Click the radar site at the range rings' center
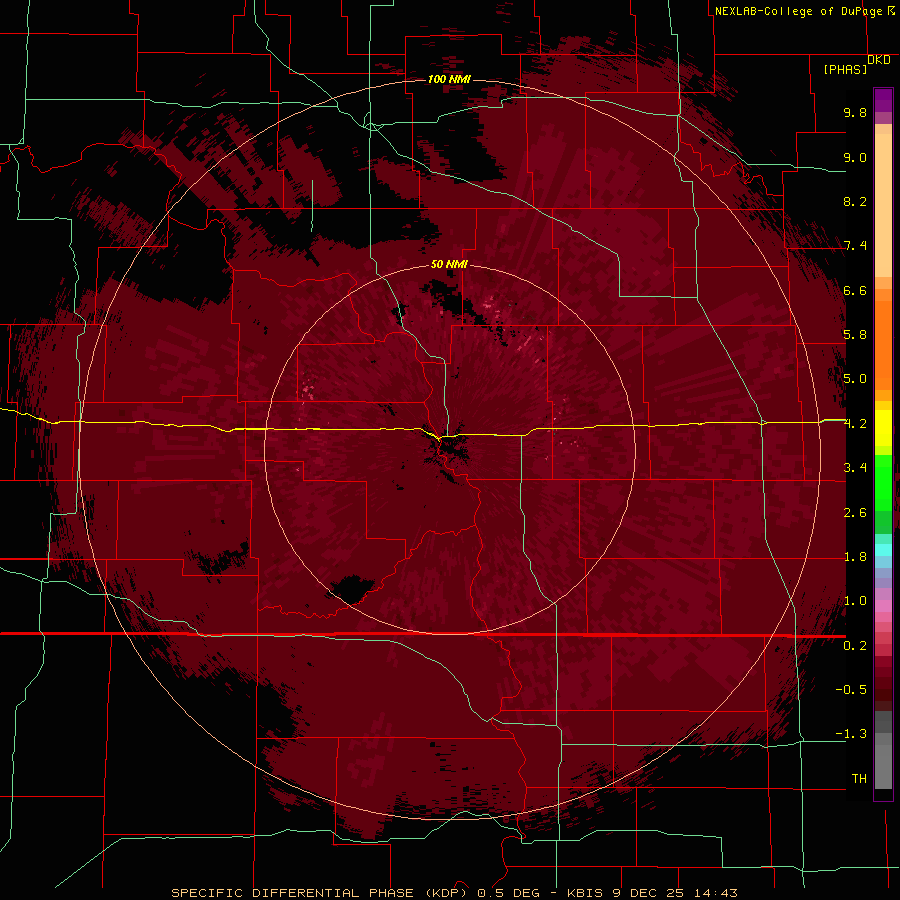The height and width of the screenshot is (900, 900). [x=449, y=448]
